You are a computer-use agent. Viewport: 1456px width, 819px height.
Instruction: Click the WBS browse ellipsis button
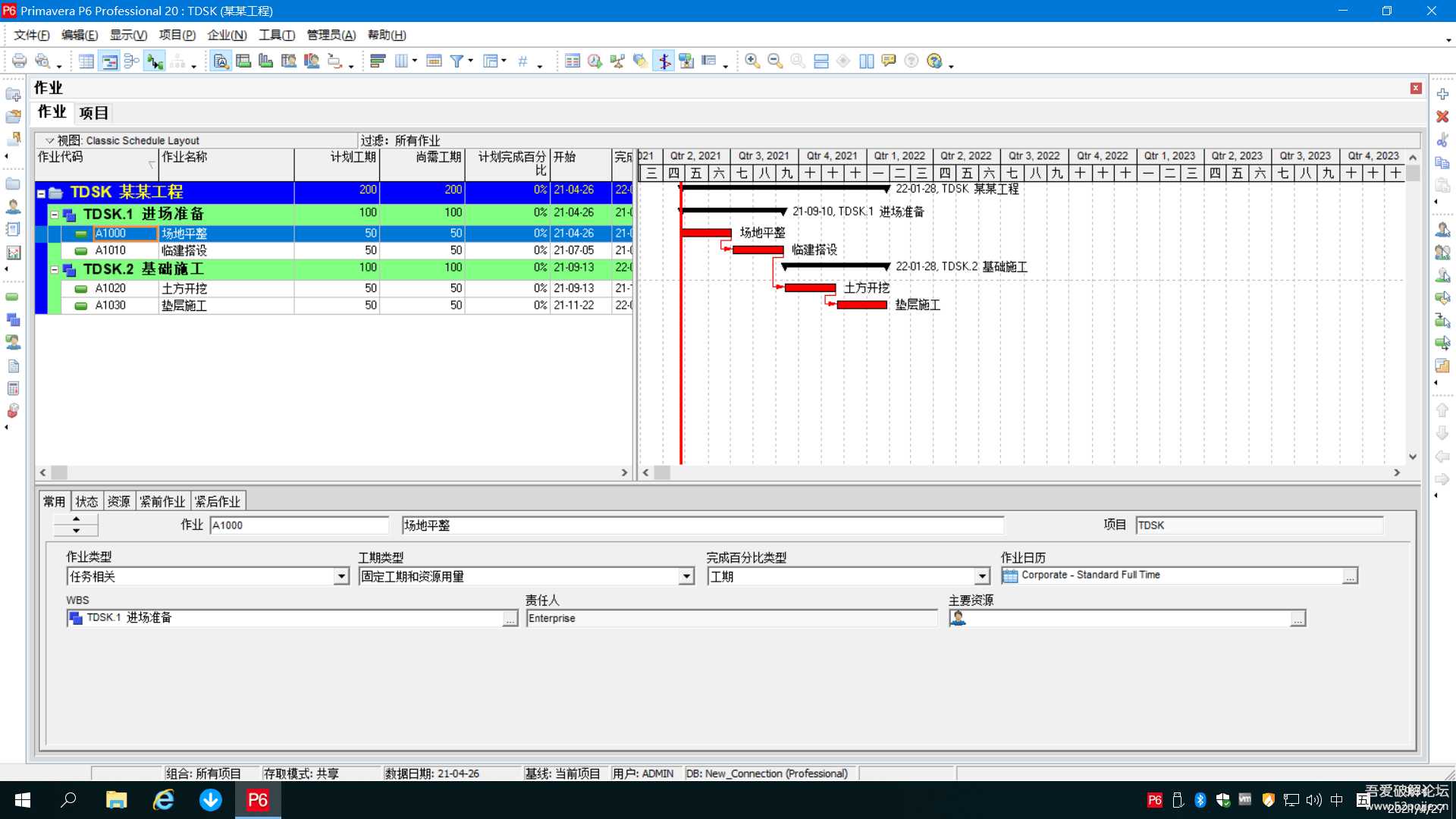(510, 620)
